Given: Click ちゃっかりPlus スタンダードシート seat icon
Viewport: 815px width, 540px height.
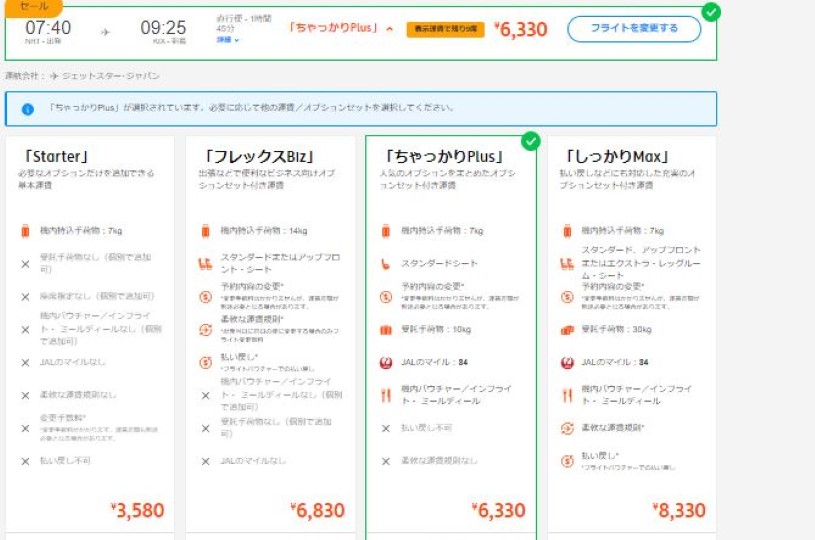Looking at the screenshot, I should [x=385, y=264].
